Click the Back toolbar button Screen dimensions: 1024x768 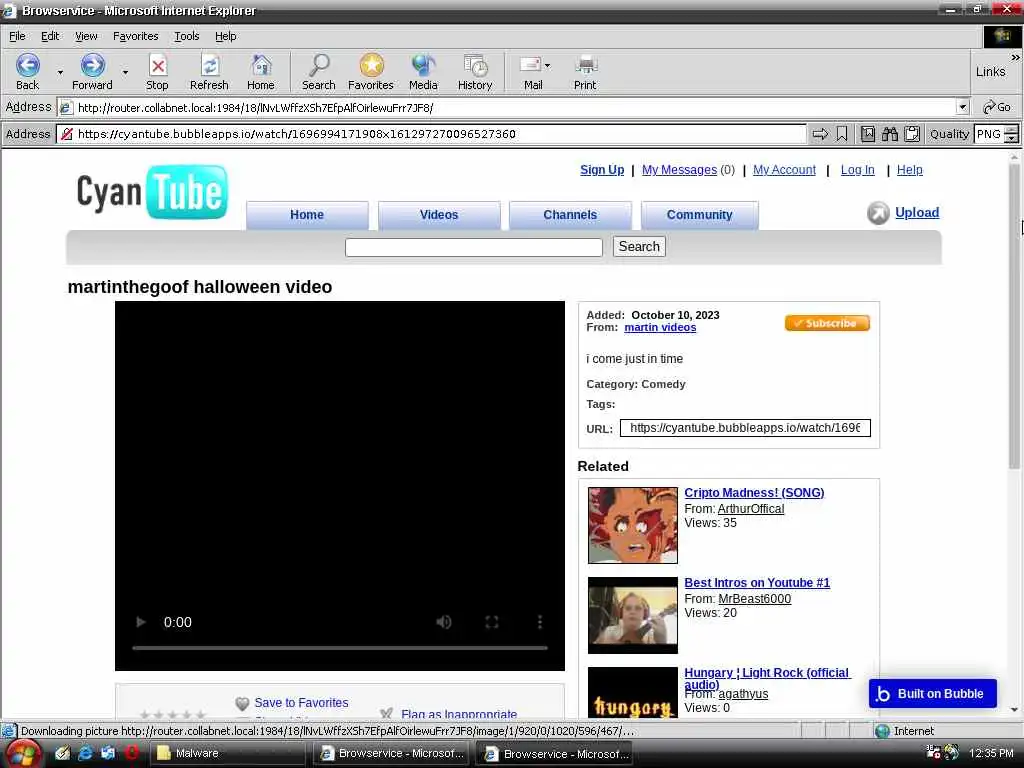point(27,72)
